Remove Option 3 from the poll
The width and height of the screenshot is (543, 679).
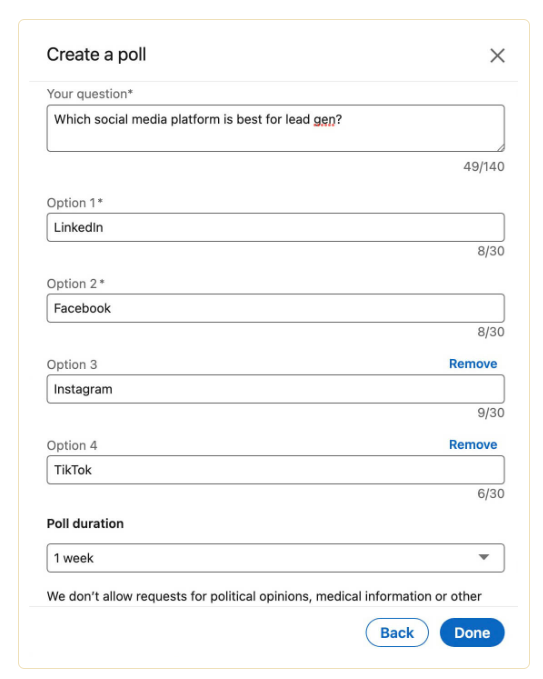pos(473,364)
